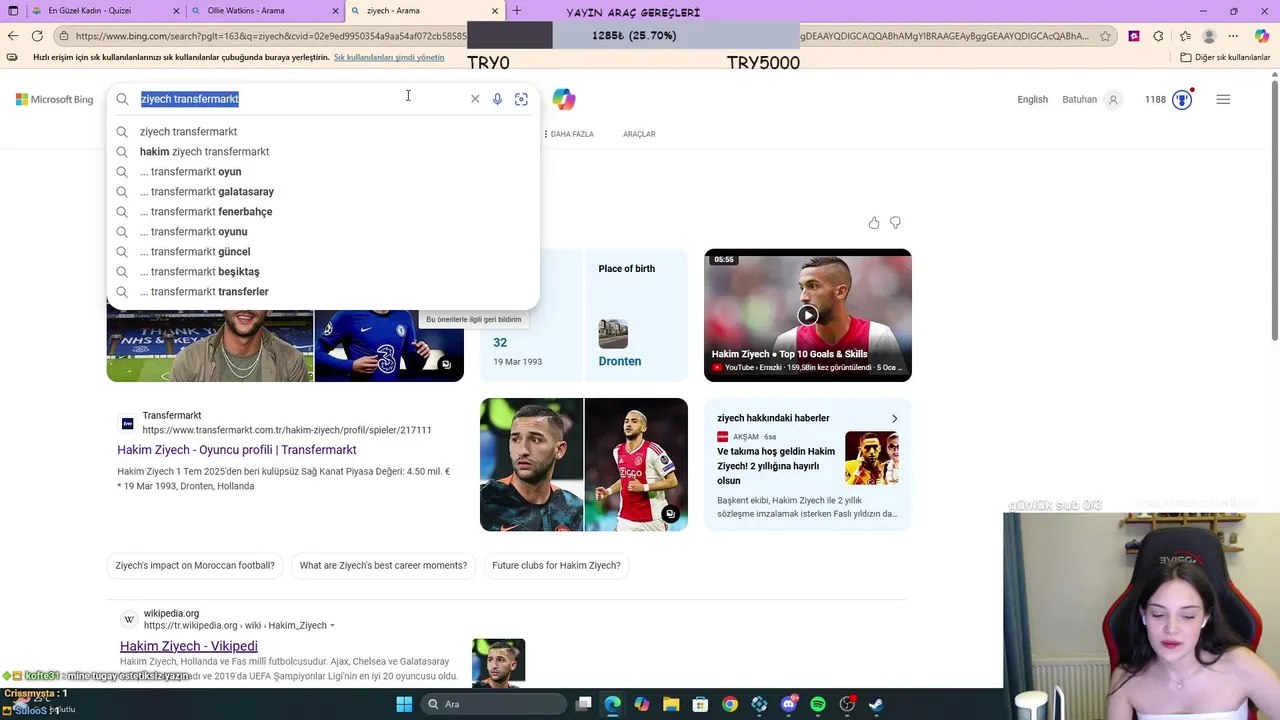Viewport: 1280px width, 720px height.
Task: Click Bu önerilerle ilgili geri bildirim
Action: 474,319
